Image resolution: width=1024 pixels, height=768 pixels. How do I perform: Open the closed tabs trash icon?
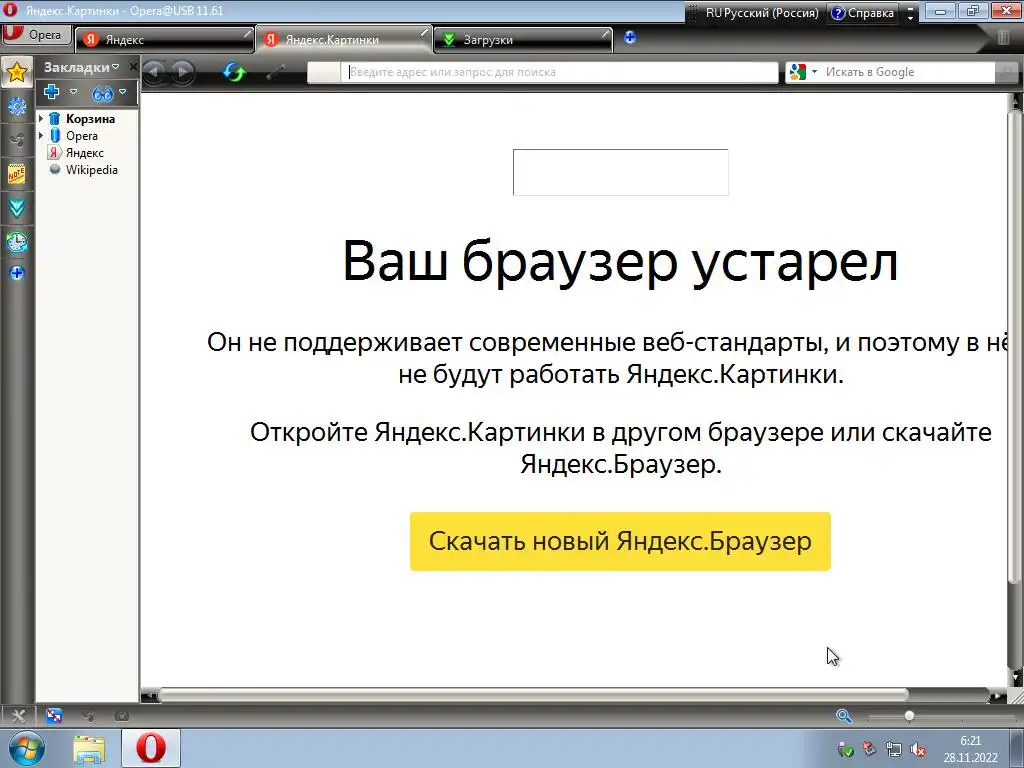click(x=1004, y=37)
